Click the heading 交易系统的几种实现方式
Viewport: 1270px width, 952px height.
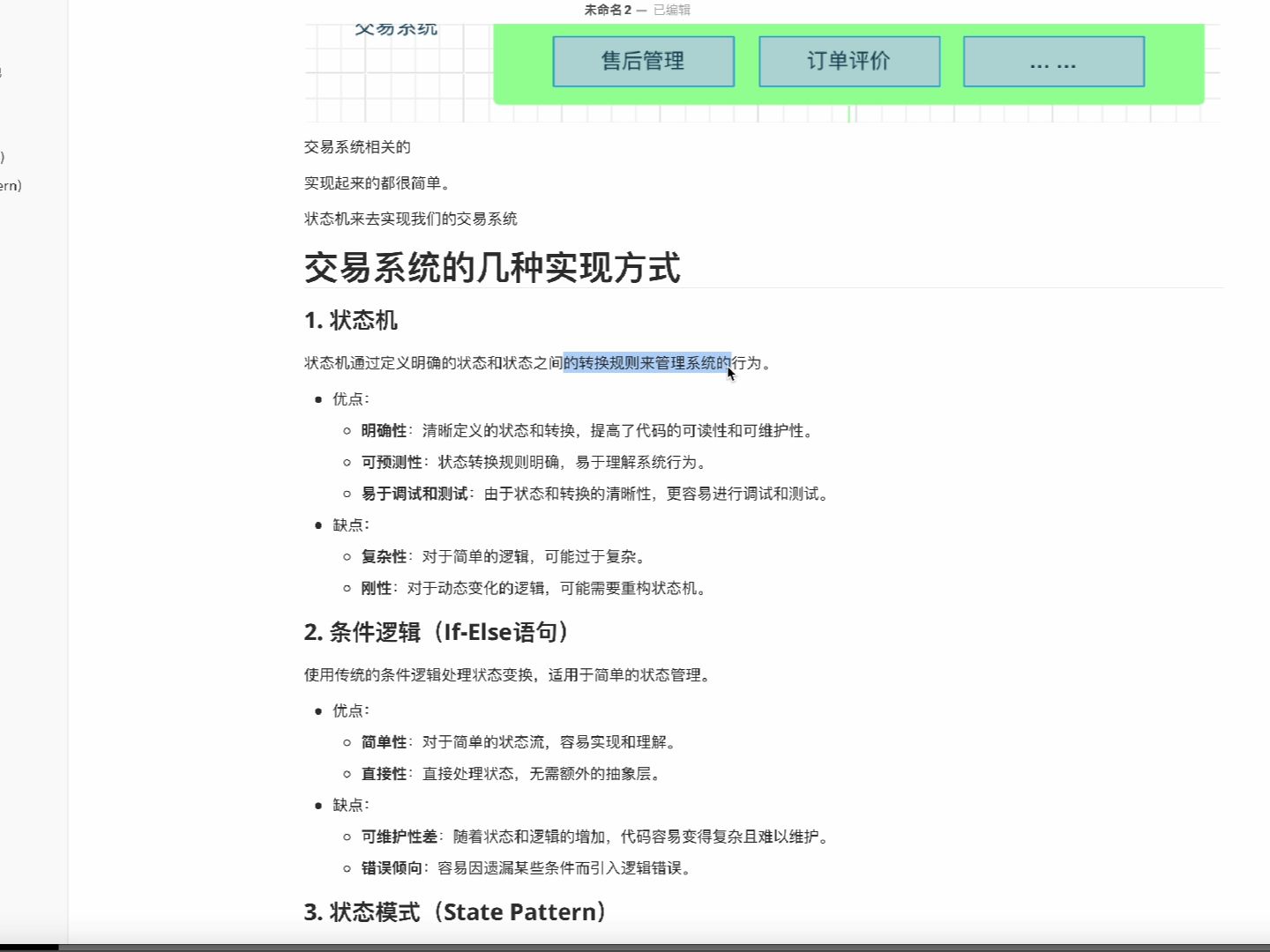492,268
